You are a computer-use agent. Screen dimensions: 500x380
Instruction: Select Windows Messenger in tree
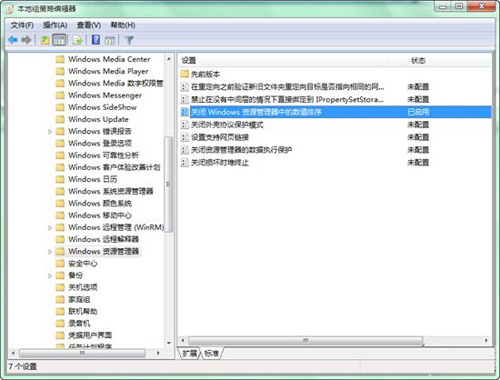105,95
